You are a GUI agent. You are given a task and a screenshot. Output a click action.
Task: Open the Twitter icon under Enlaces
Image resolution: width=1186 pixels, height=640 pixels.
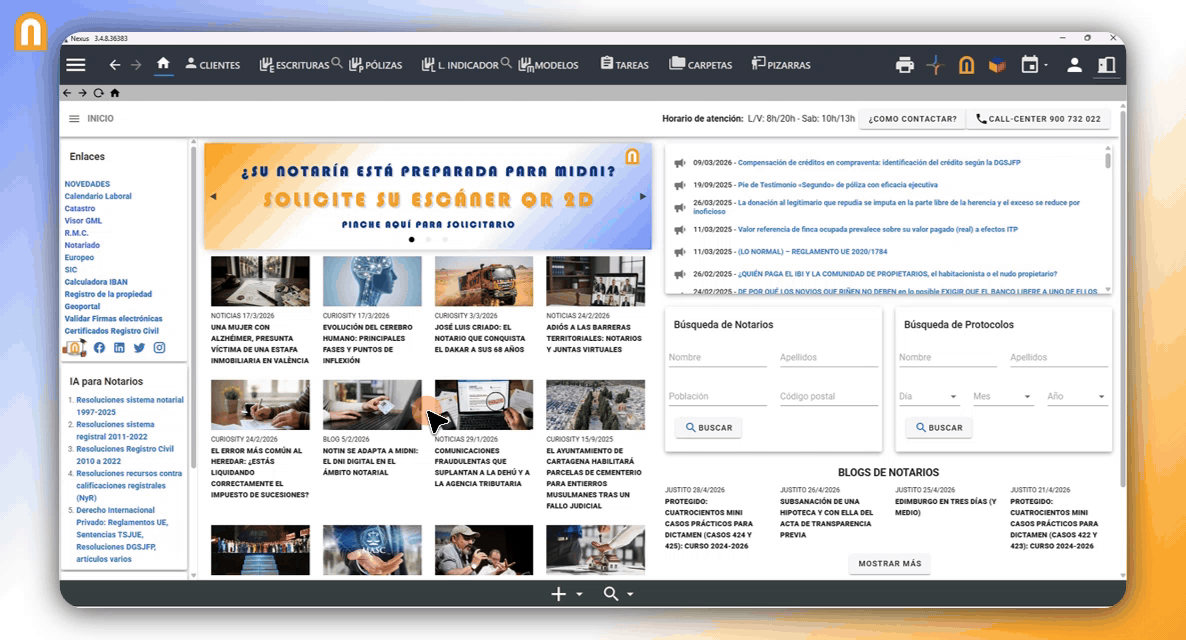click(139, 348)
